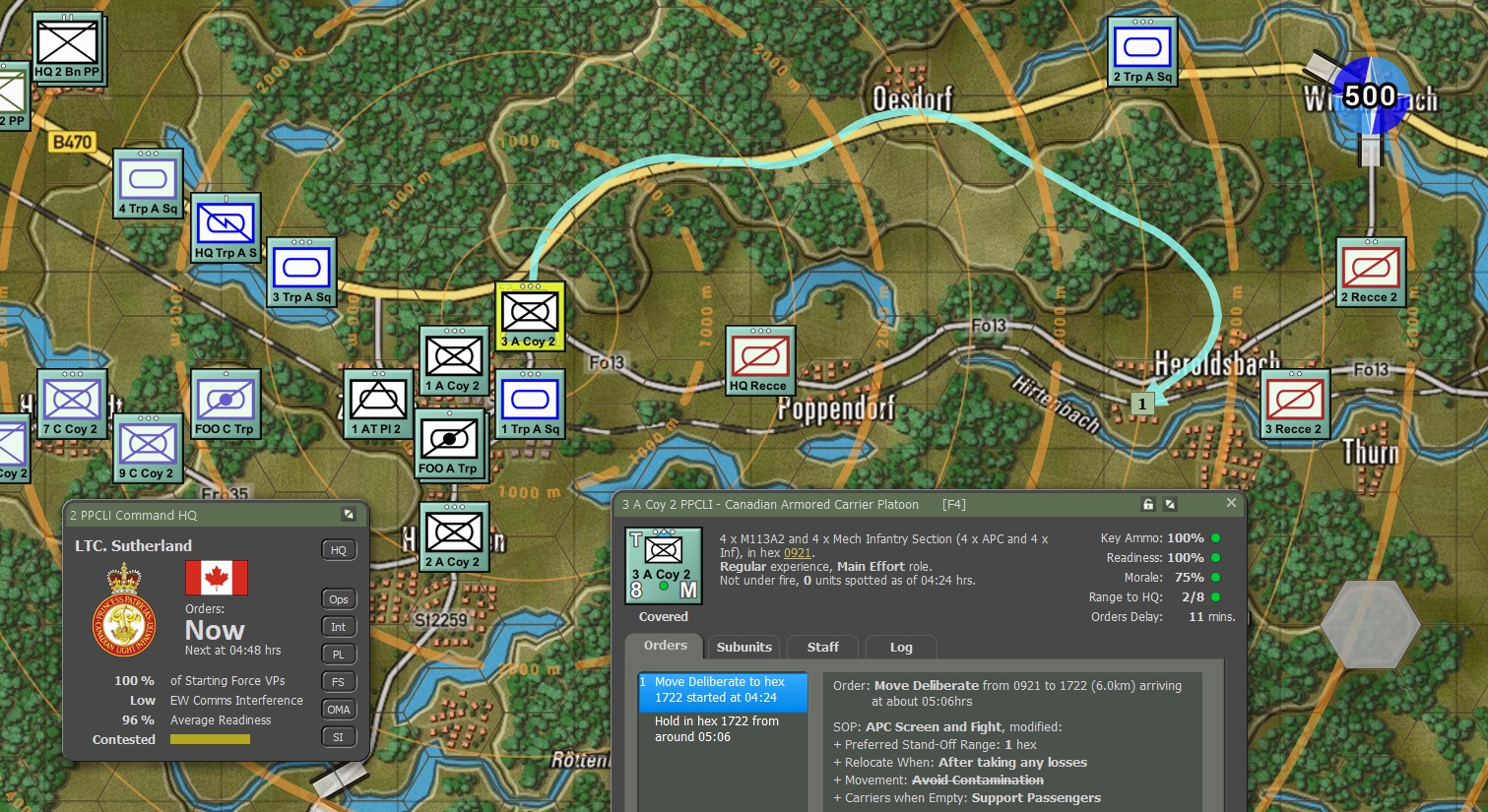Screen dimensions: 1488x812
Task: Toggle the unit panel lock icon
Action: (1147, 504)
